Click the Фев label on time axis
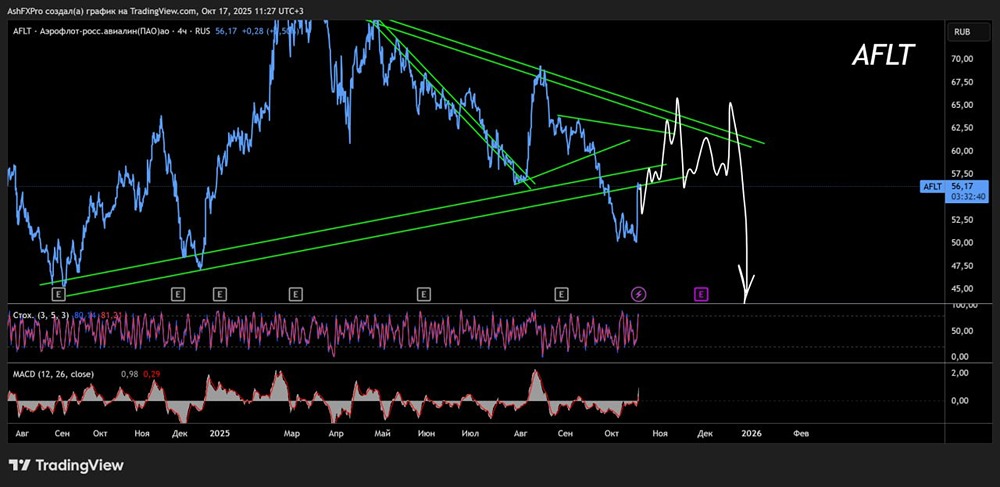Viewport: 1000px width, 487px height. [x=801, y=433]
